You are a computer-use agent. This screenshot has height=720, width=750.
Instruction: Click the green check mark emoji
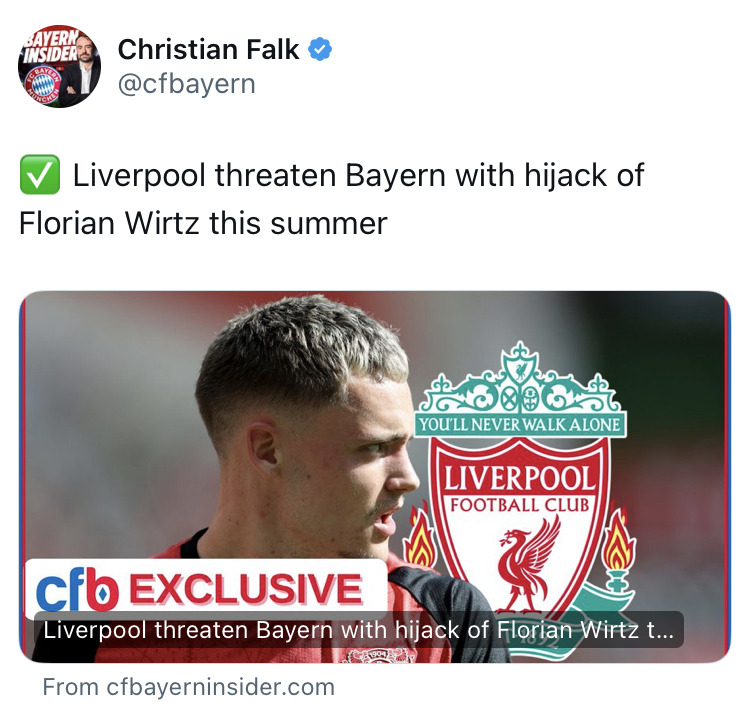pyautogui.click(x=40, y=175)
